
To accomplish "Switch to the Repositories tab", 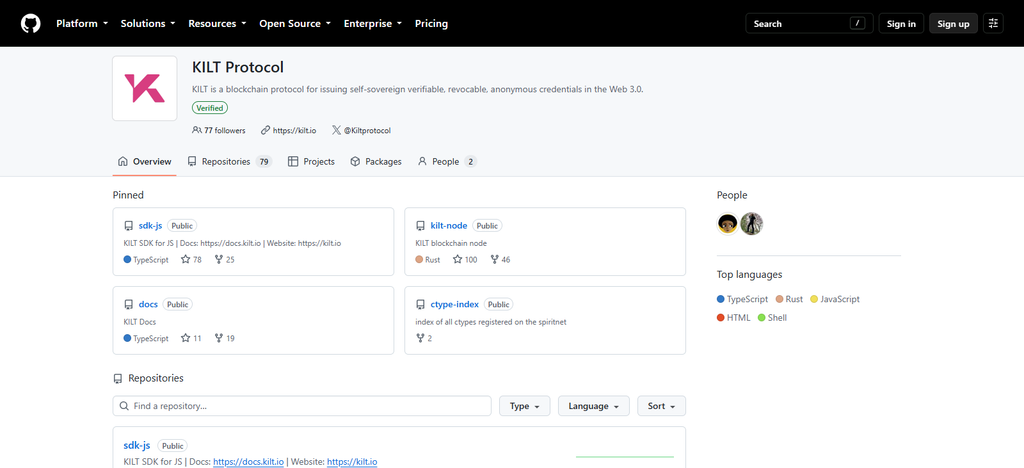I will point(229,161).
